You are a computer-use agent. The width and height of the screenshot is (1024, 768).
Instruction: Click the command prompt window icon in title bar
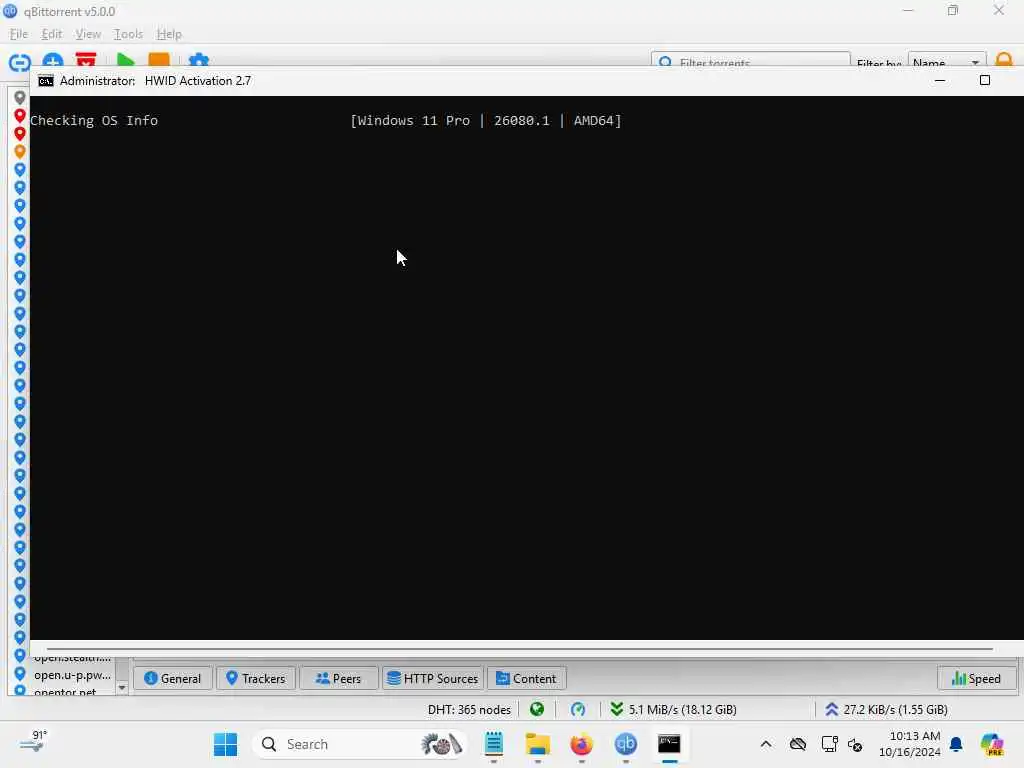pos(46,81)
